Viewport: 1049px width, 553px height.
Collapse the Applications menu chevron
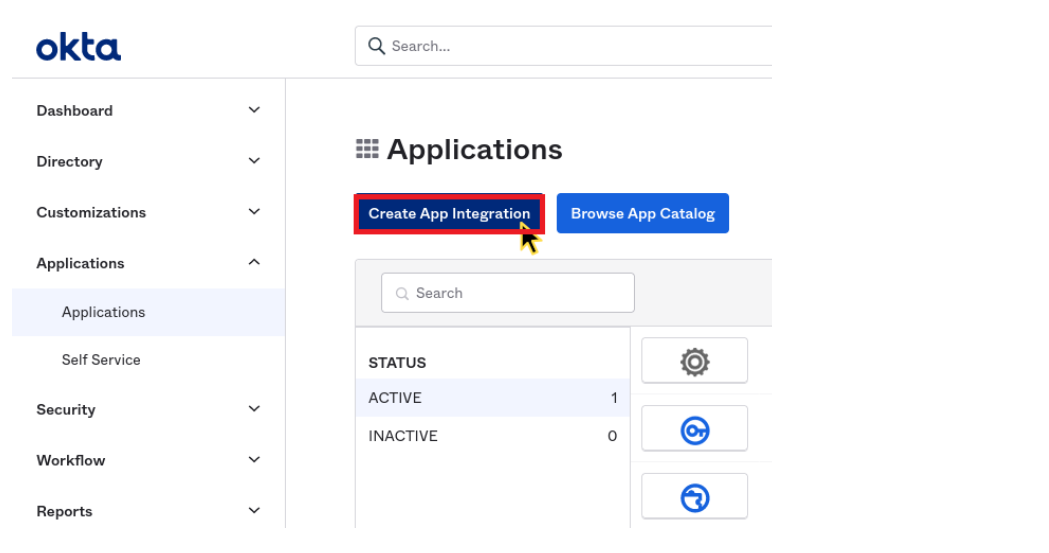click(254, 262)
